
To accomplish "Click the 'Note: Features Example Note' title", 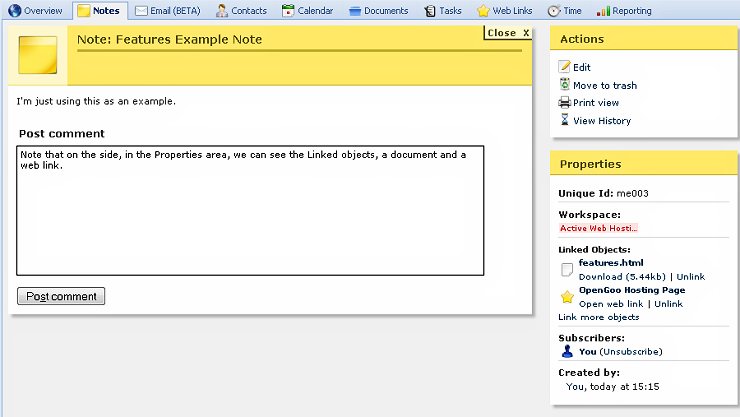I will (169, 40).
